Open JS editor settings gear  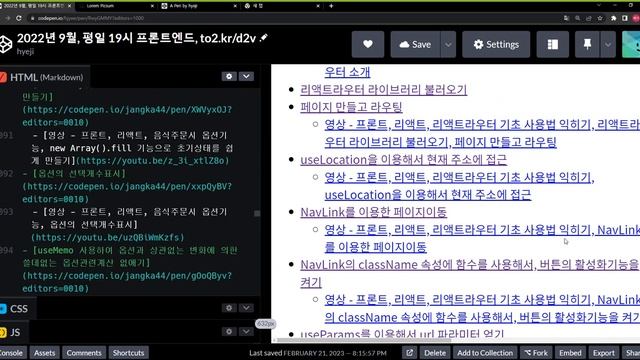point(229,331)
